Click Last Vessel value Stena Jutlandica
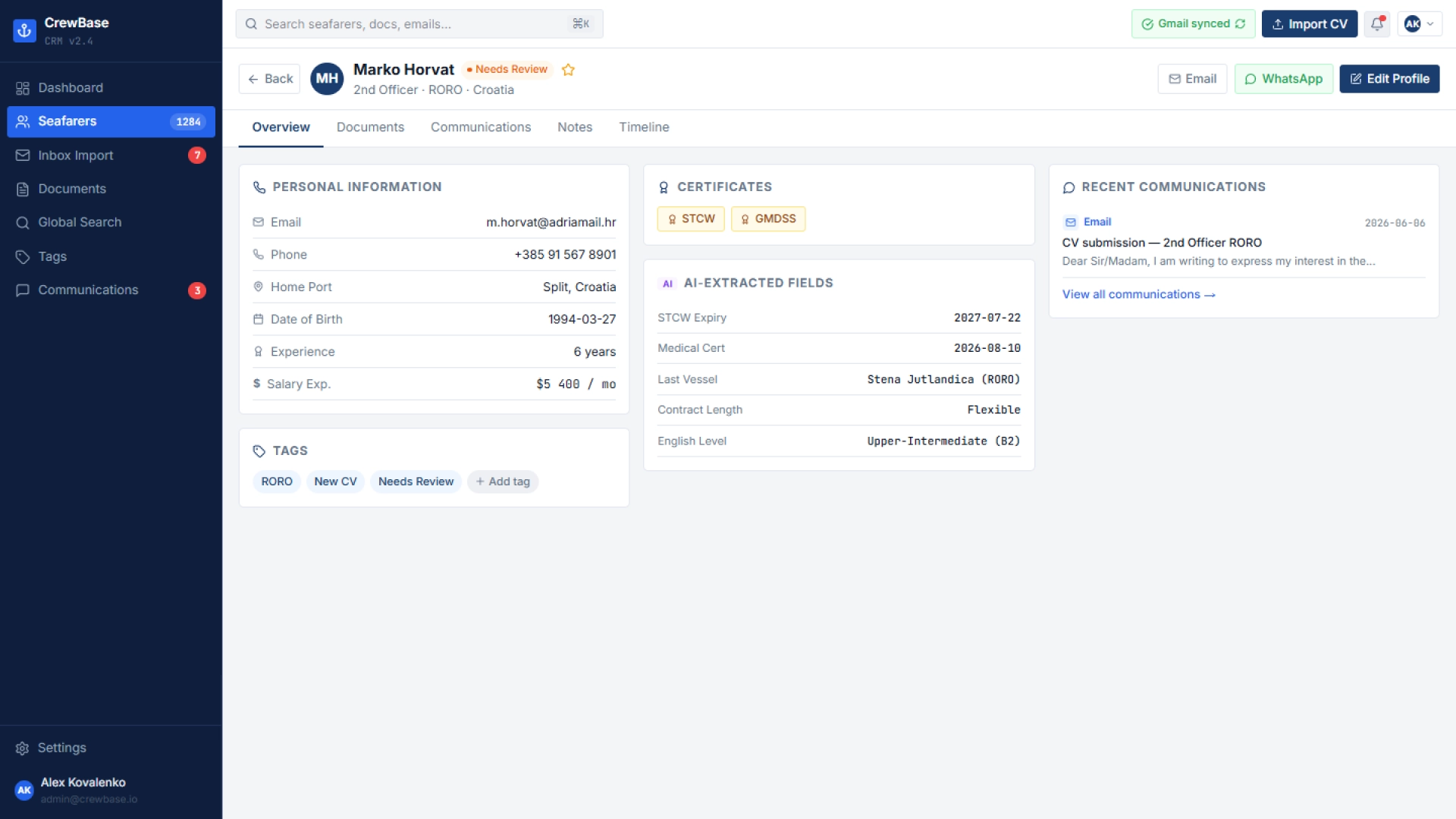Image resolution: width=1456 pixels, height=819 pixels. click(x=943, y=379)
